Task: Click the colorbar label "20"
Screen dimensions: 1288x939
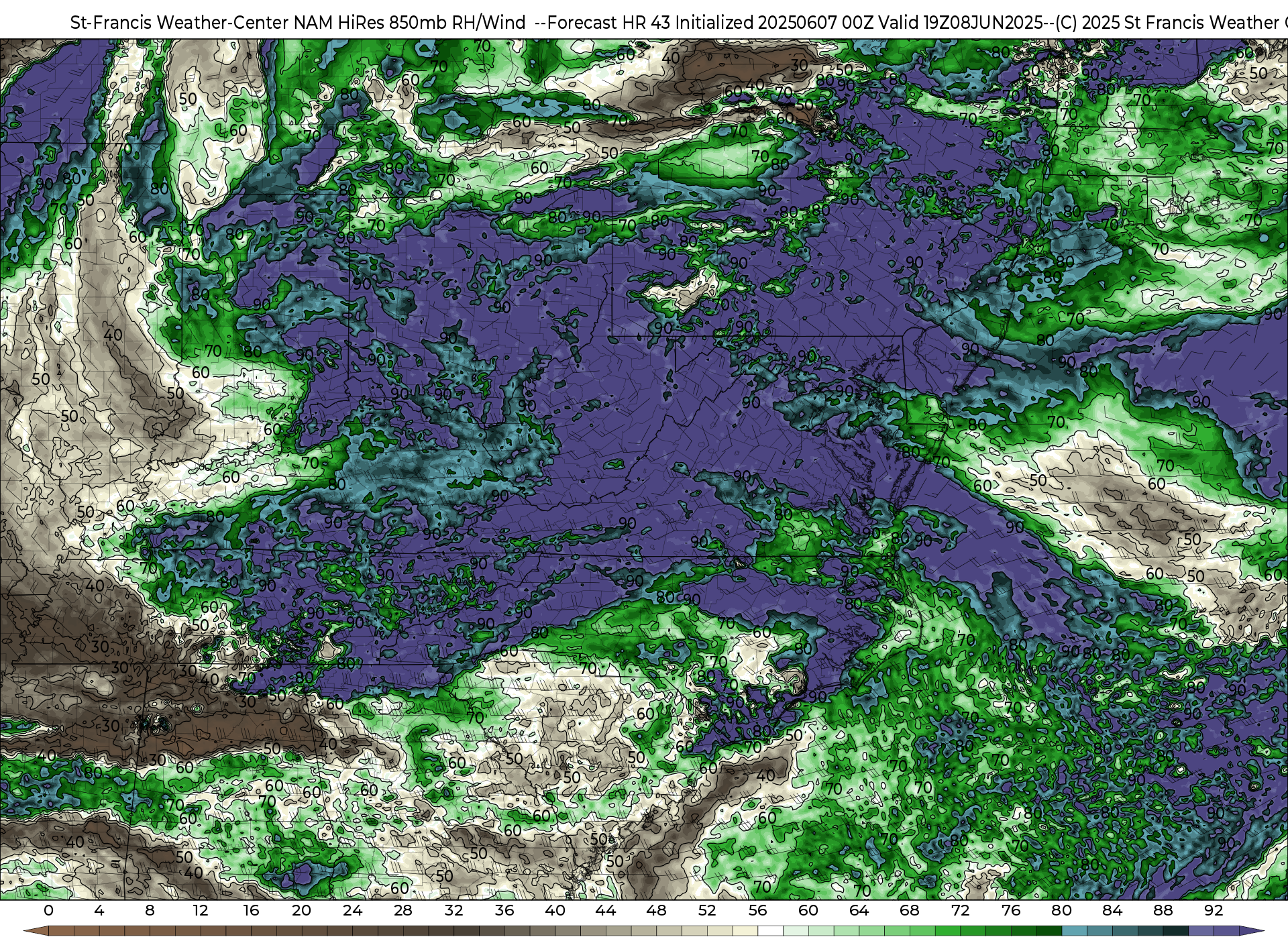Action: (x=302, y=911)
